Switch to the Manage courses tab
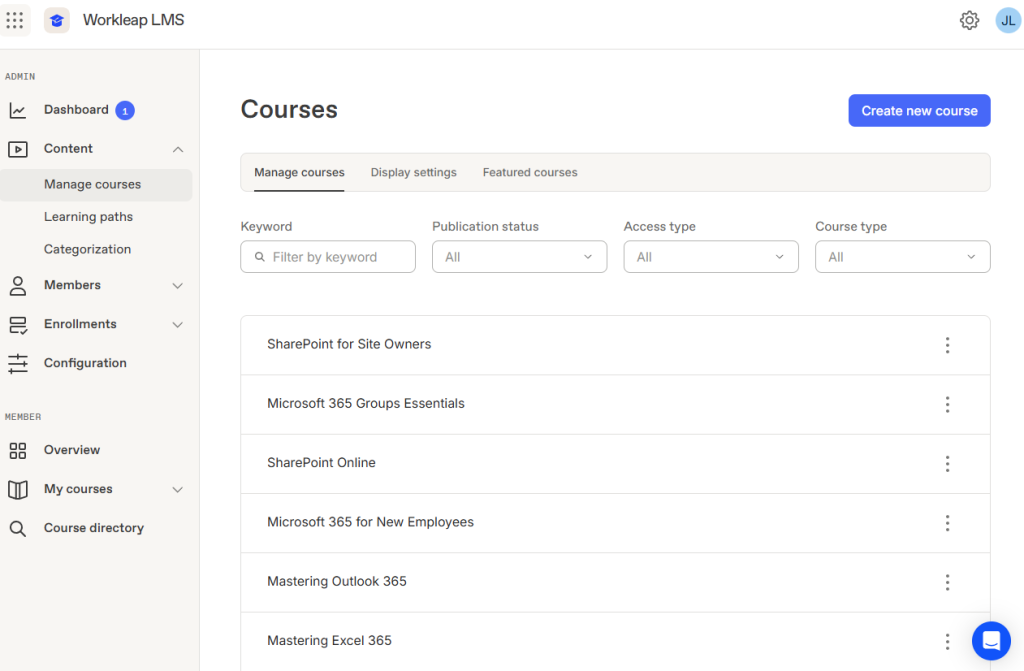 tap(299, 172)
